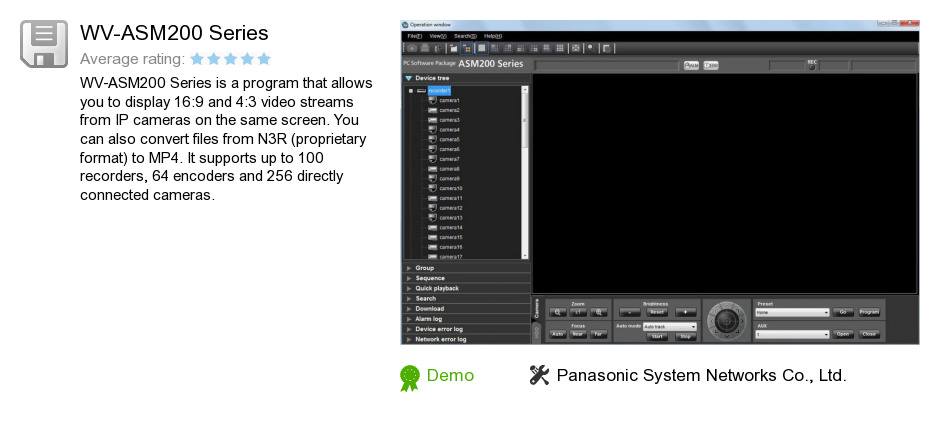Click the Brightness minus button
The image size is (940, 422).
[x=630, y=312]
